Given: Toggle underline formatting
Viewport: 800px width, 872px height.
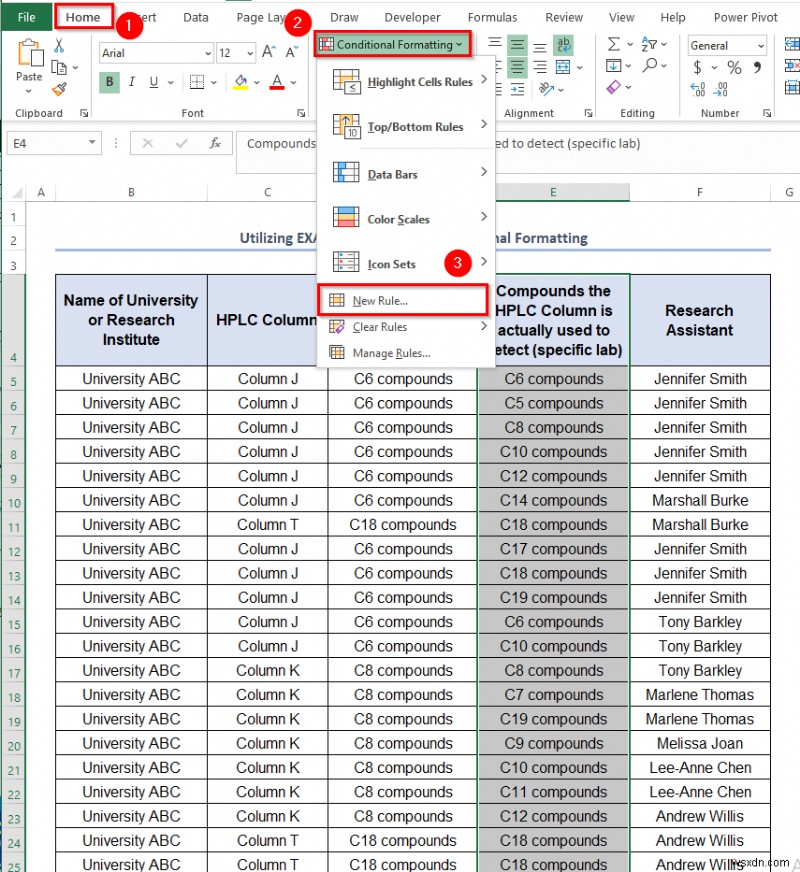Looking at the screenshot, I should pyautogui.click(x=153, y=80).
